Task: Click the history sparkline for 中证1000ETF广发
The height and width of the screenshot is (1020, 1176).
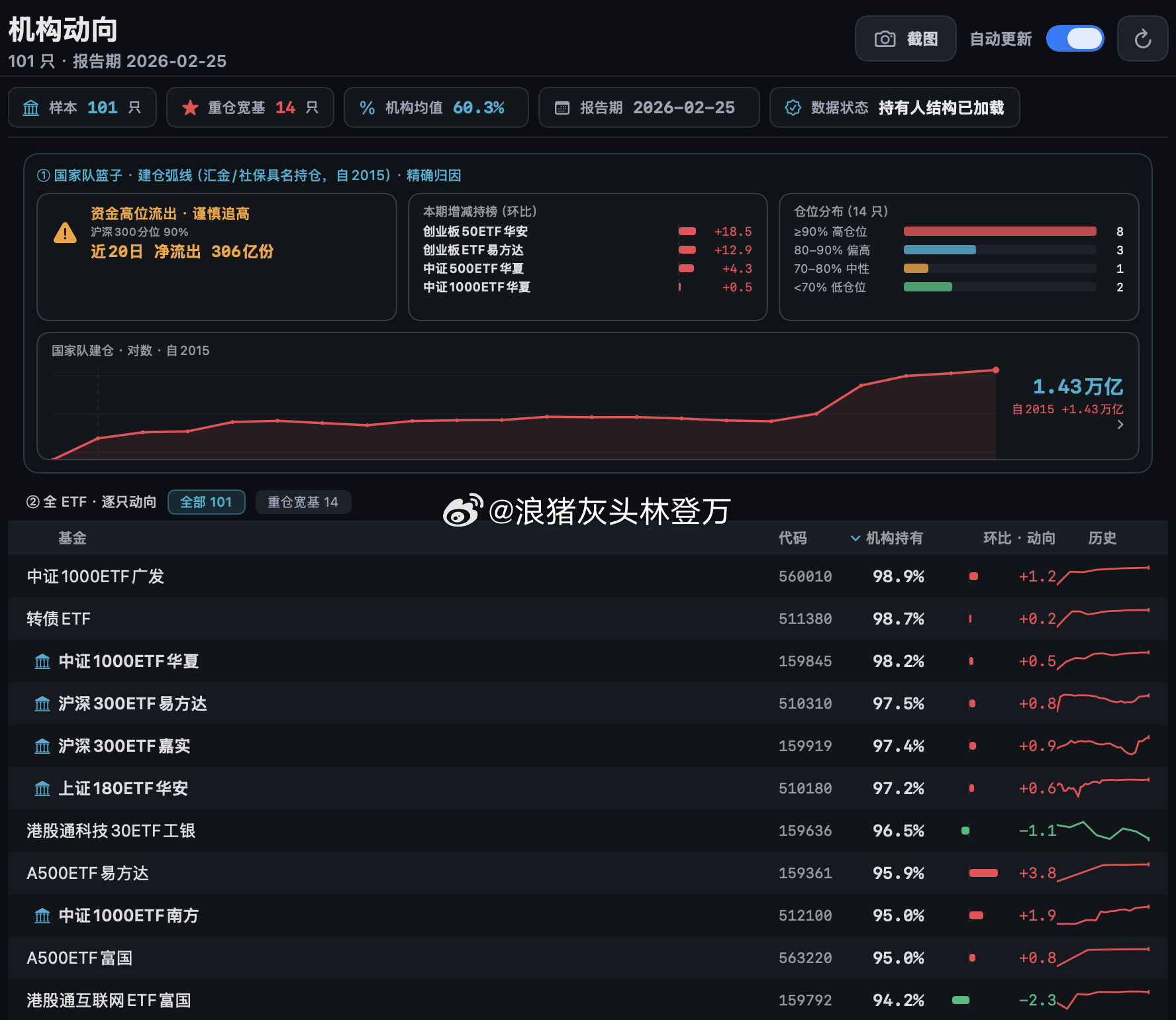Action: (1103, 576)
